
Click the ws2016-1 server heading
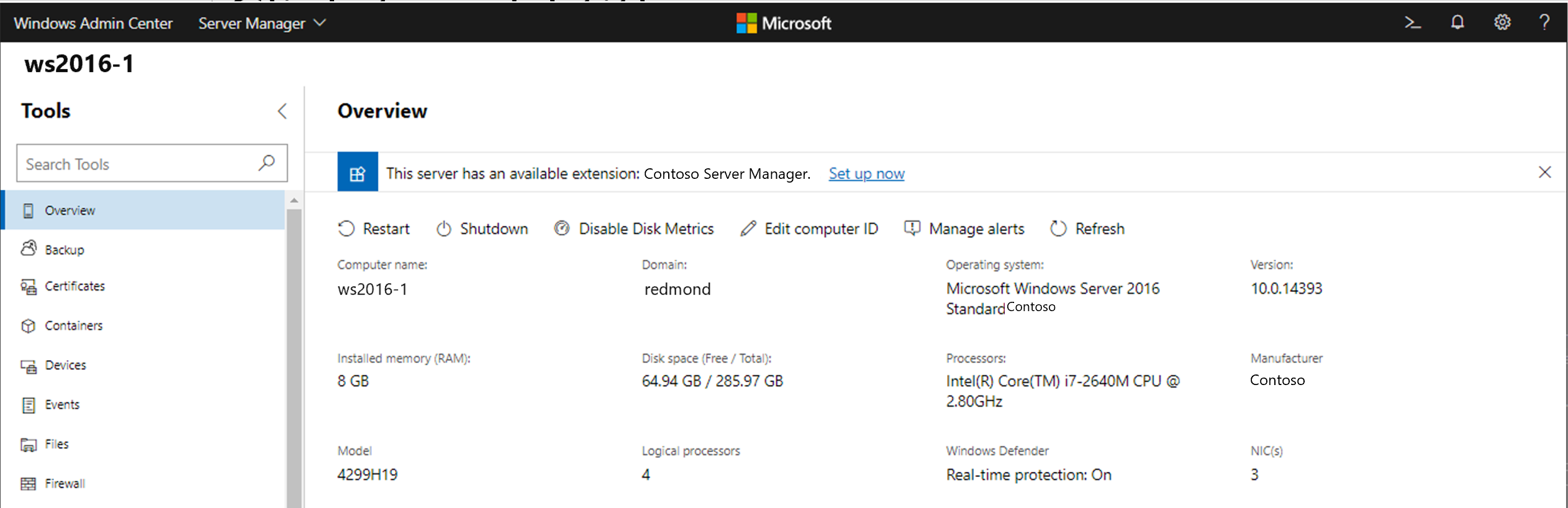[x=79, y=64]
